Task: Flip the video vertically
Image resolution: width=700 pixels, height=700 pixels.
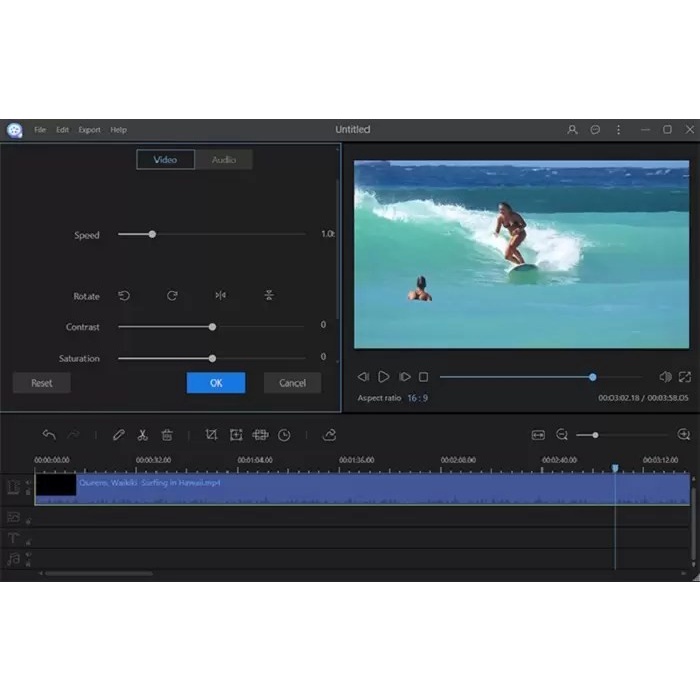Action: coord(269,296)
